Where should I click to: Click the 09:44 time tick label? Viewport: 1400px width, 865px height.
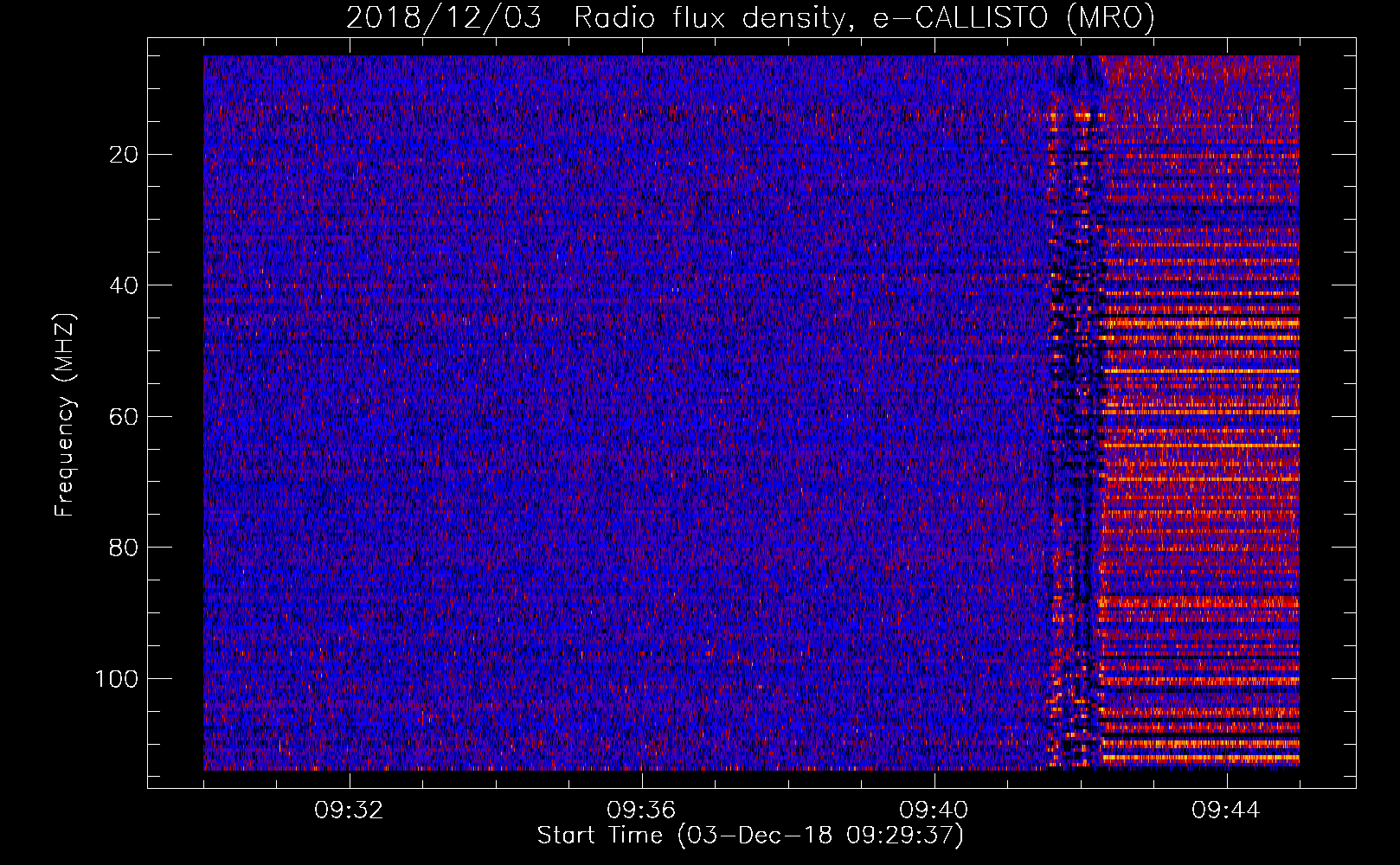tap(1226, 811)
